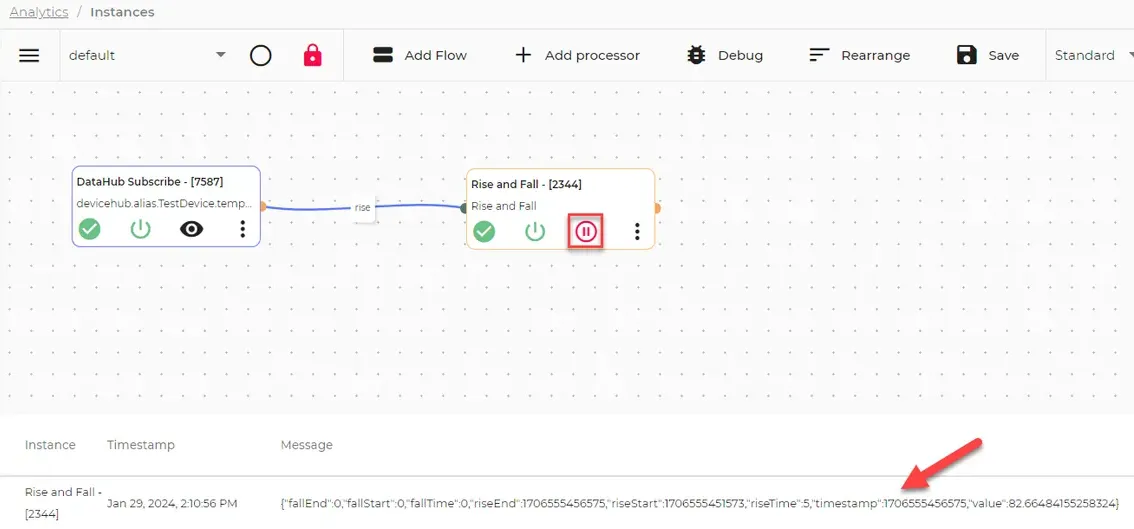Rearrange the processors
The height and width of the screenshot is (529, 1134).
(x=859, y=55)
